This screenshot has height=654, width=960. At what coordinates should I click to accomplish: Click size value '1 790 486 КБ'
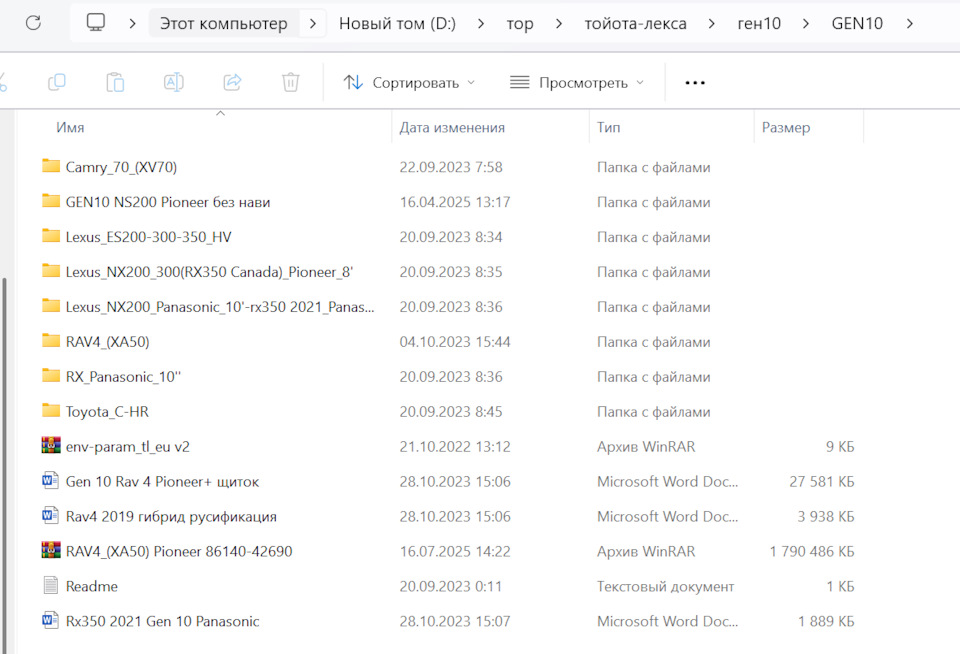click(x=811, y=551)
